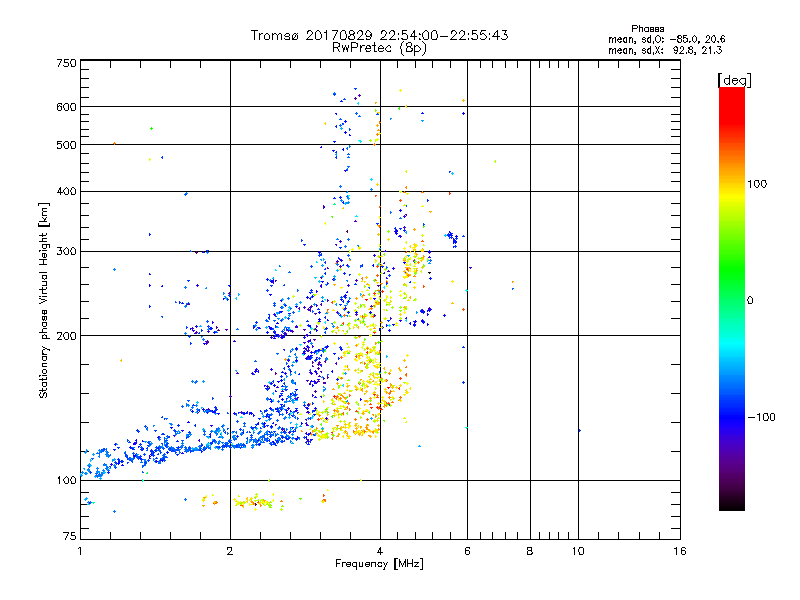Click the x-axis label '10'

[x=578, y=551]
